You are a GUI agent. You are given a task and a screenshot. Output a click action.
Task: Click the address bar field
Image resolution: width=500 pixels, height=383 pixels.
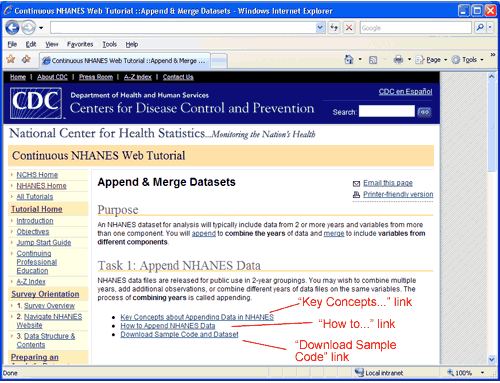(183, 28)
